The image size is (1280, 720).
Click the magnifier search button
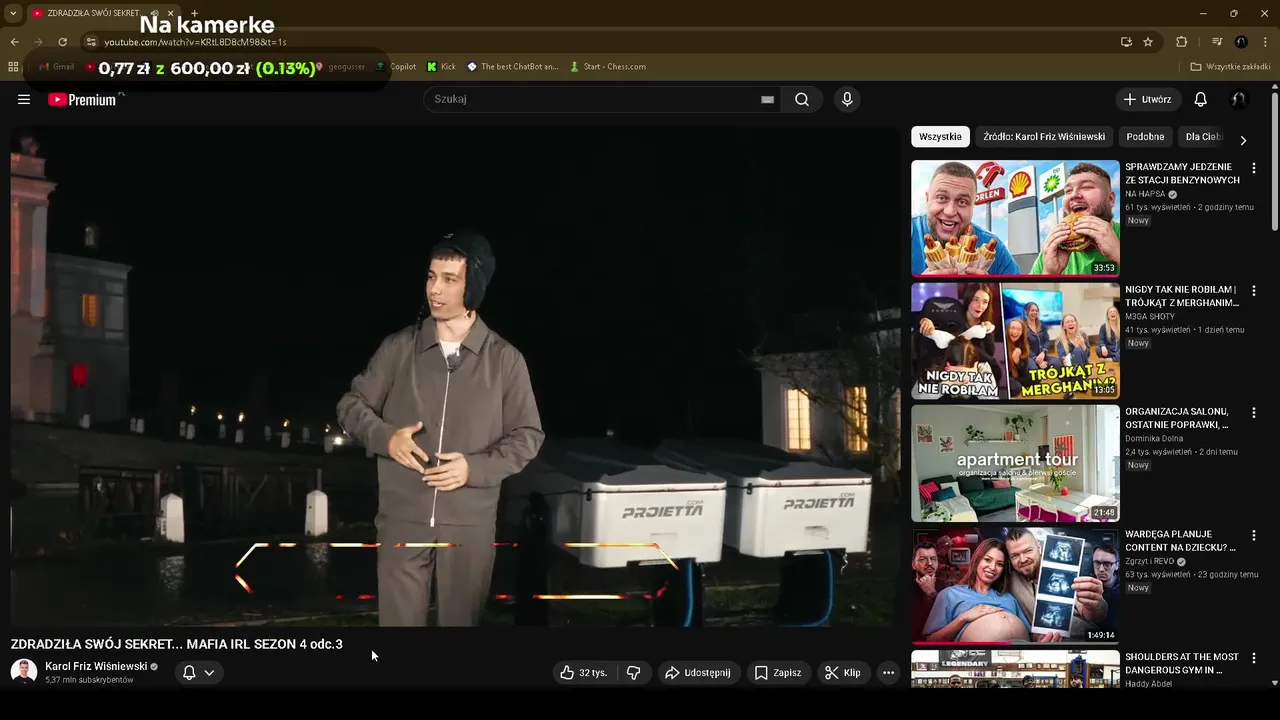802,99
